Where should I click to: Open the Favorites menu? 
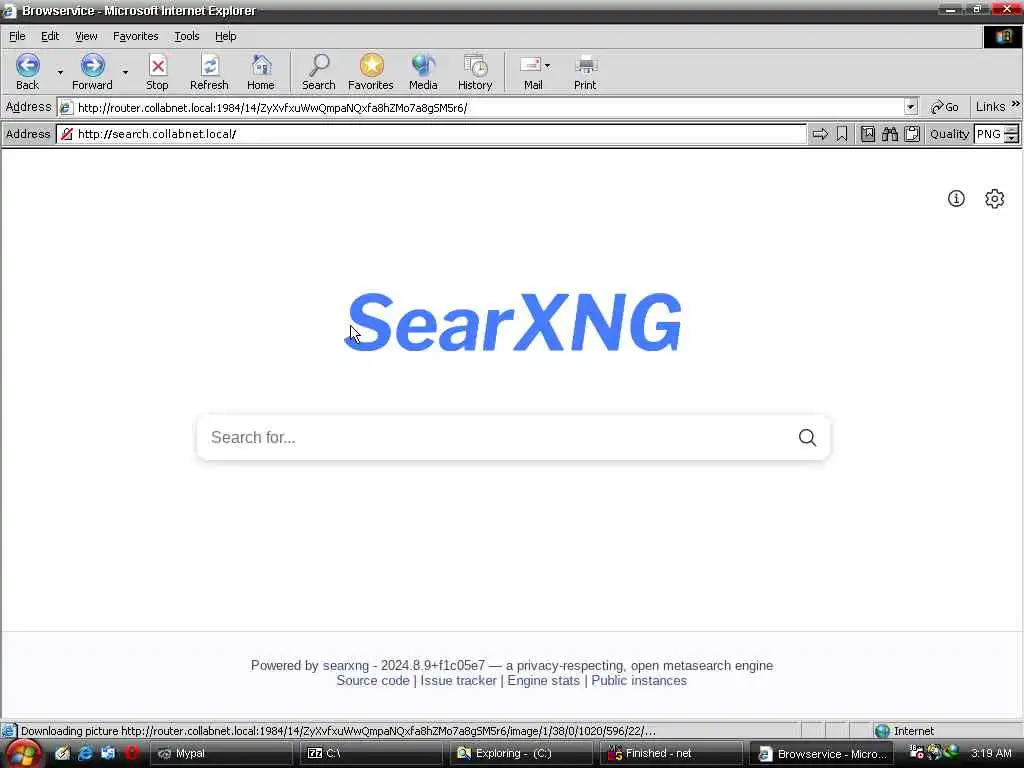pos(135,37)
